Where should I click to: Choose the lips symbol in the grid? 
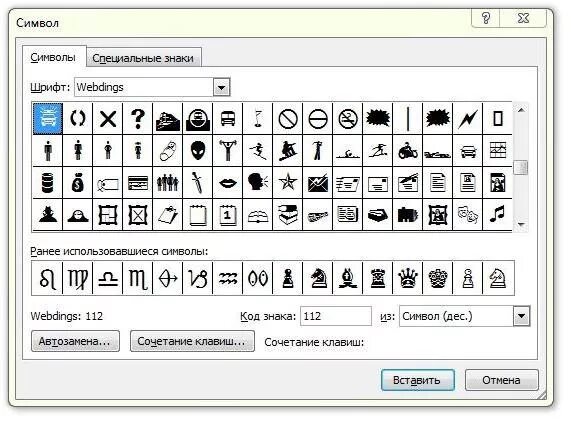(228, 182)
